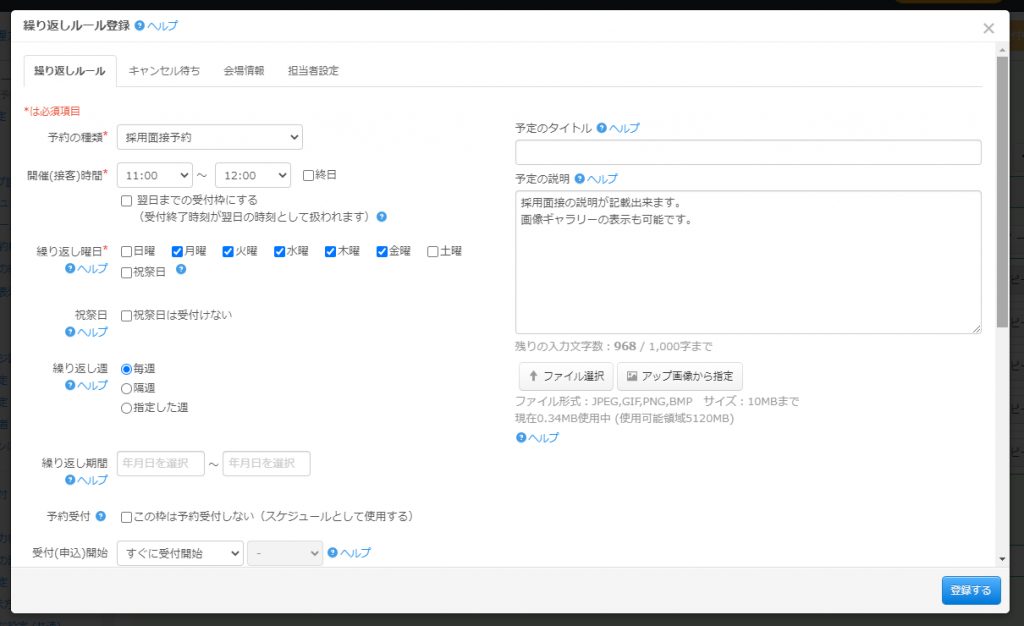
Task: Select the 隔週 radio option
Action: click(x=126, y=388)
